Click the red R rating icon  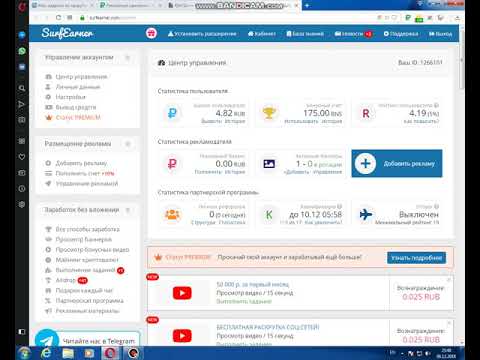[366, 113]
